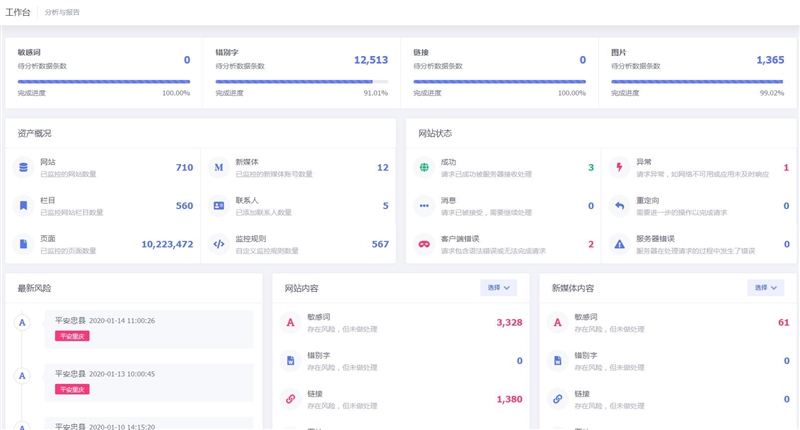Image resolution: width=800 pixels, height=430 pixels.
Task: Click the 栏目 bookmark icon
Action: tap(23, 205)
